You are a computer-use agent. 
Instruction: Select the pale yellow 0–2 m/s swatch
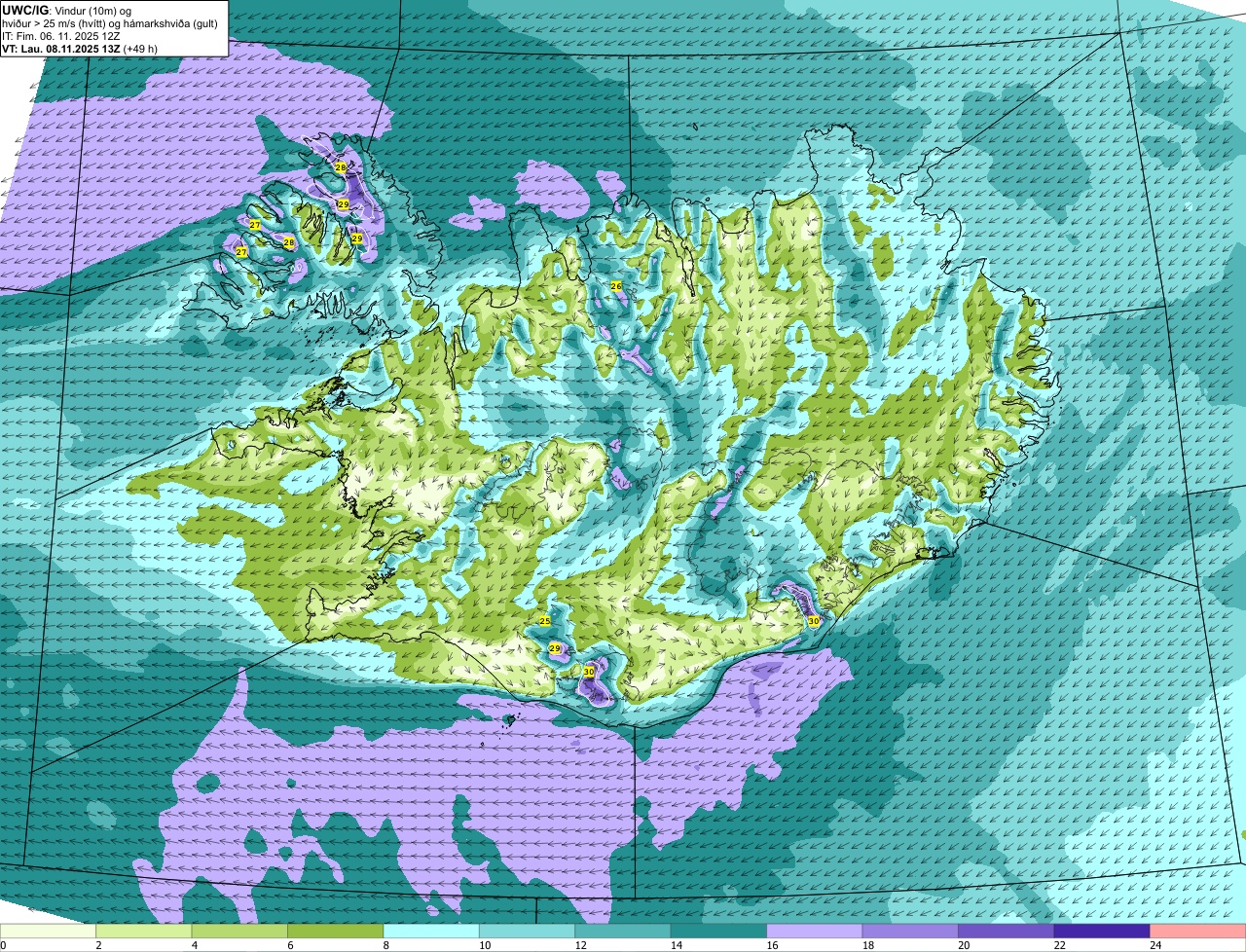coord(49,931)
